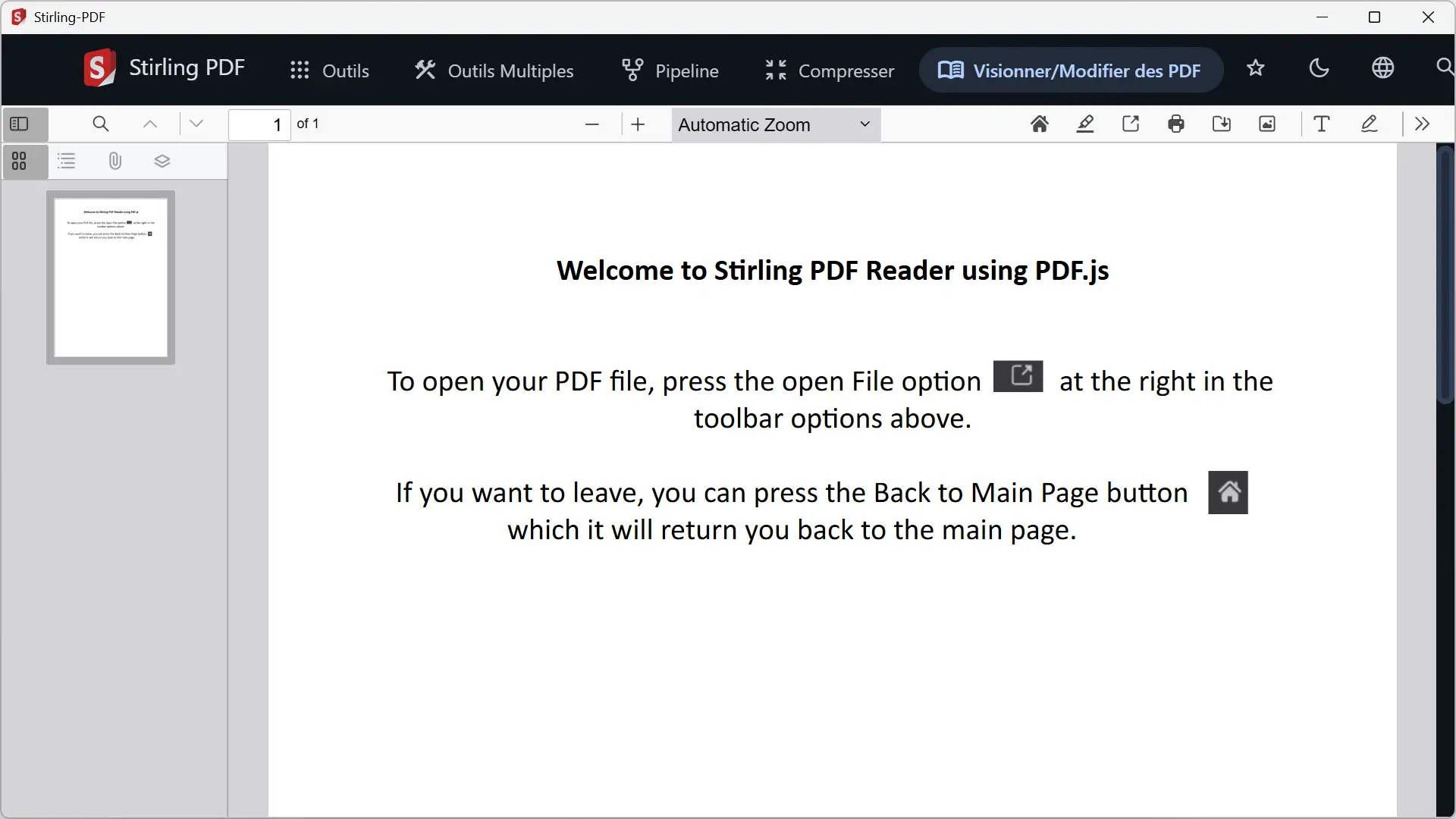Open language selector globe icon
This screenshot has height=819, width=1456.
pyautogui.click(x=1383, y=68)
